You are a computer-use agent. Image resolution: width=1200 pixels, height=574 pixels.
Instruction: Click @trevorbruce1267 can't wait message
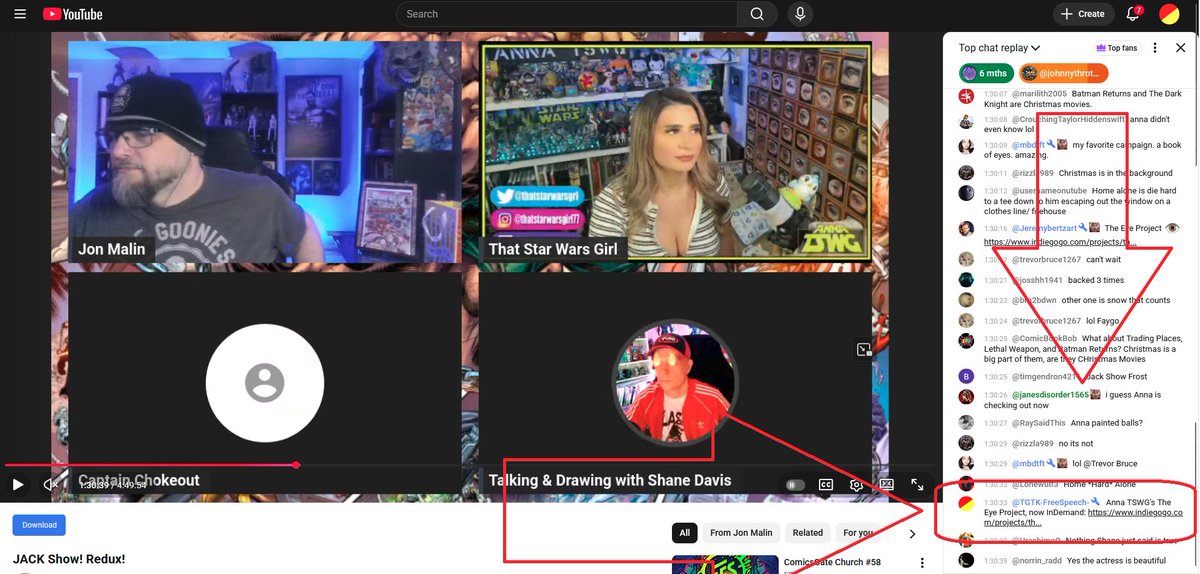1104,259
